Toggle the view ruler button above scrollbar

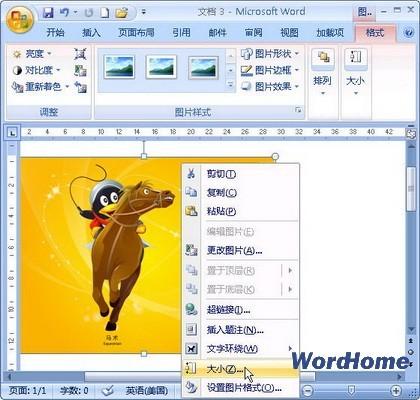411,134
